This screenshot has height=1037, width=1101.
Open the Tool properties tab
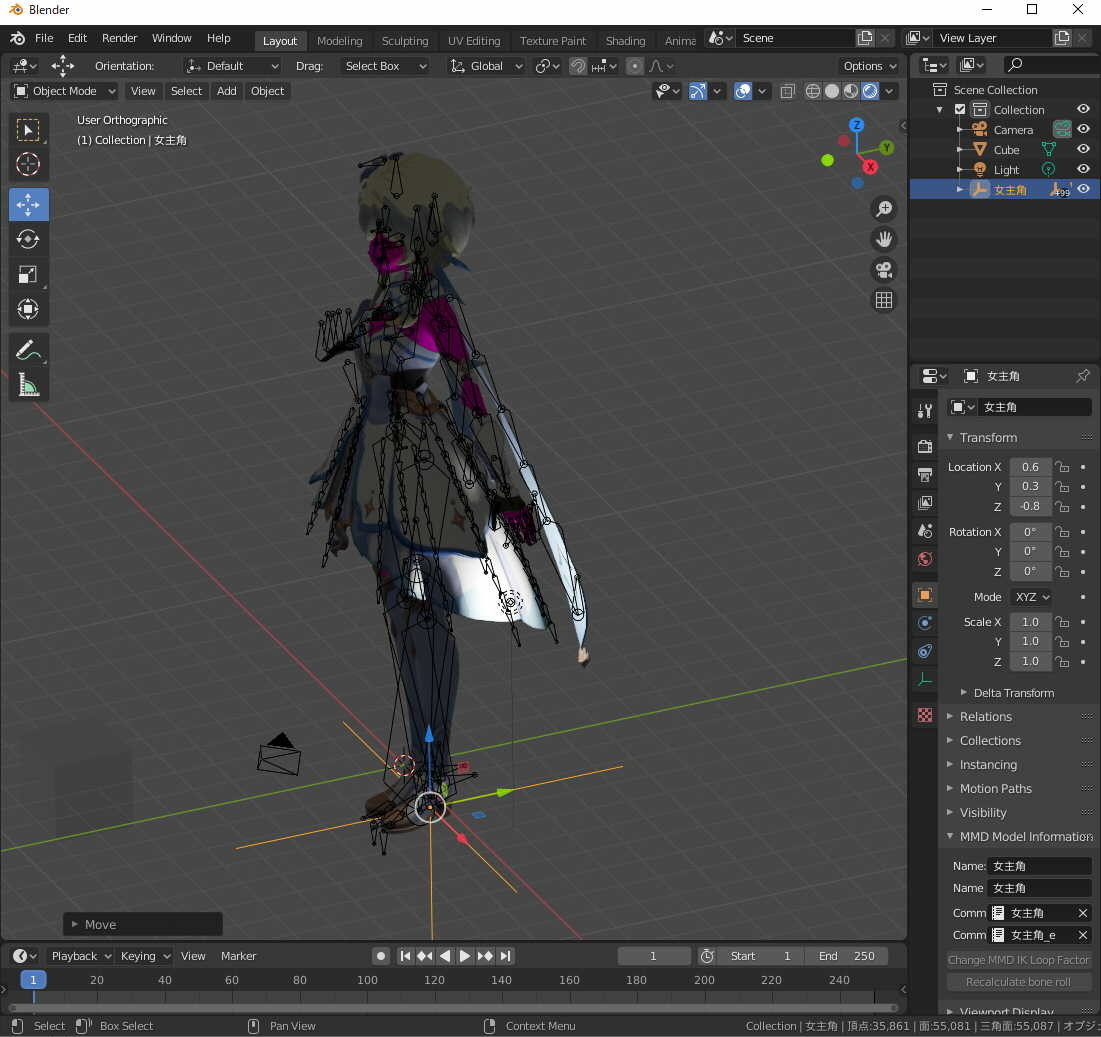point(925,411)
